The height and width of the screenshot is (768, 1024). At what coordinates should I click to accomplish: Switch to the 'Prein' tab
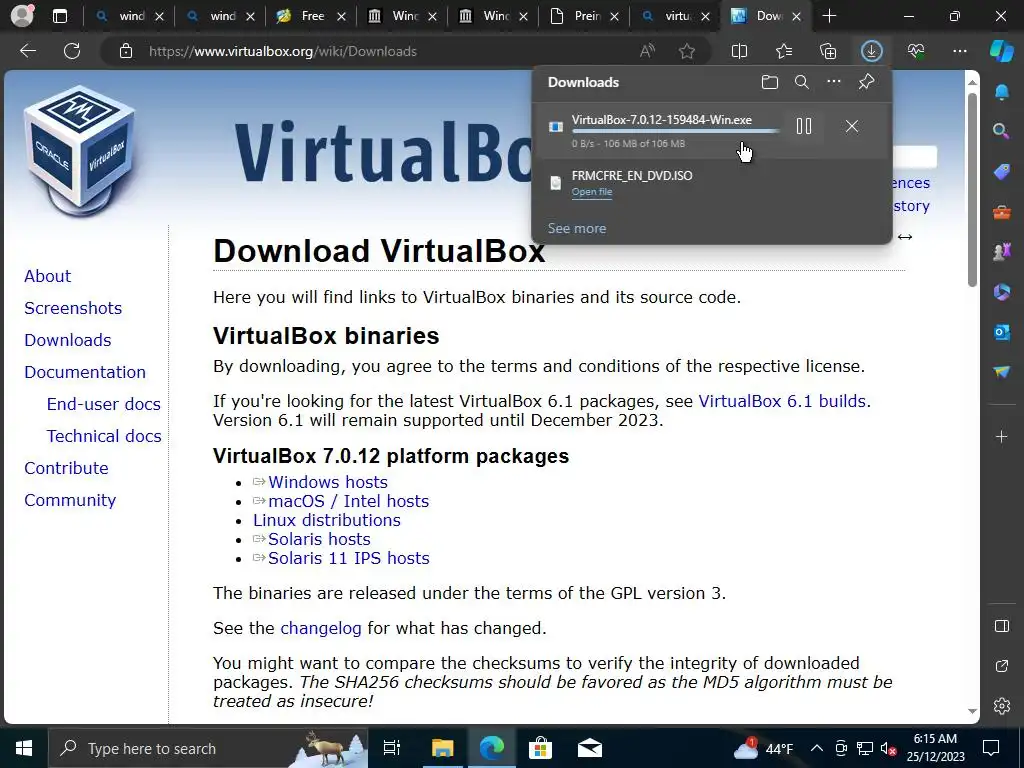(x=584, y=16)
